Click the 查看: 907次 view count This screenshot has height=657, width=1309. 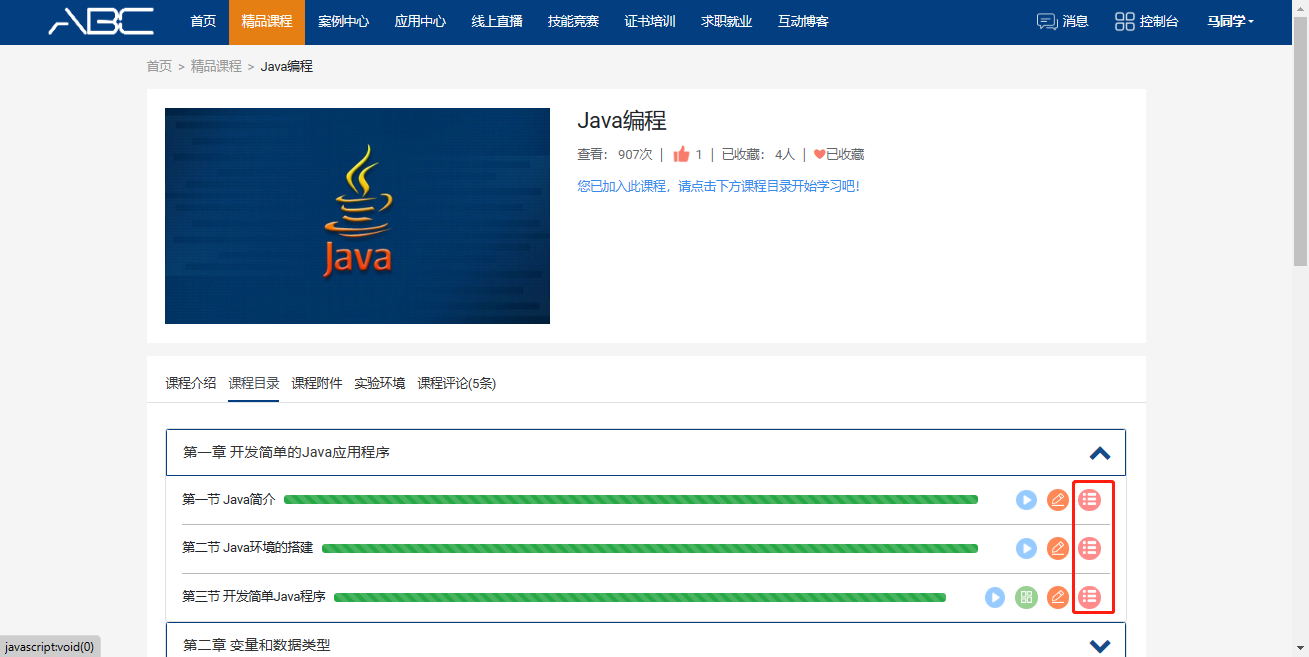coord(615,154)
